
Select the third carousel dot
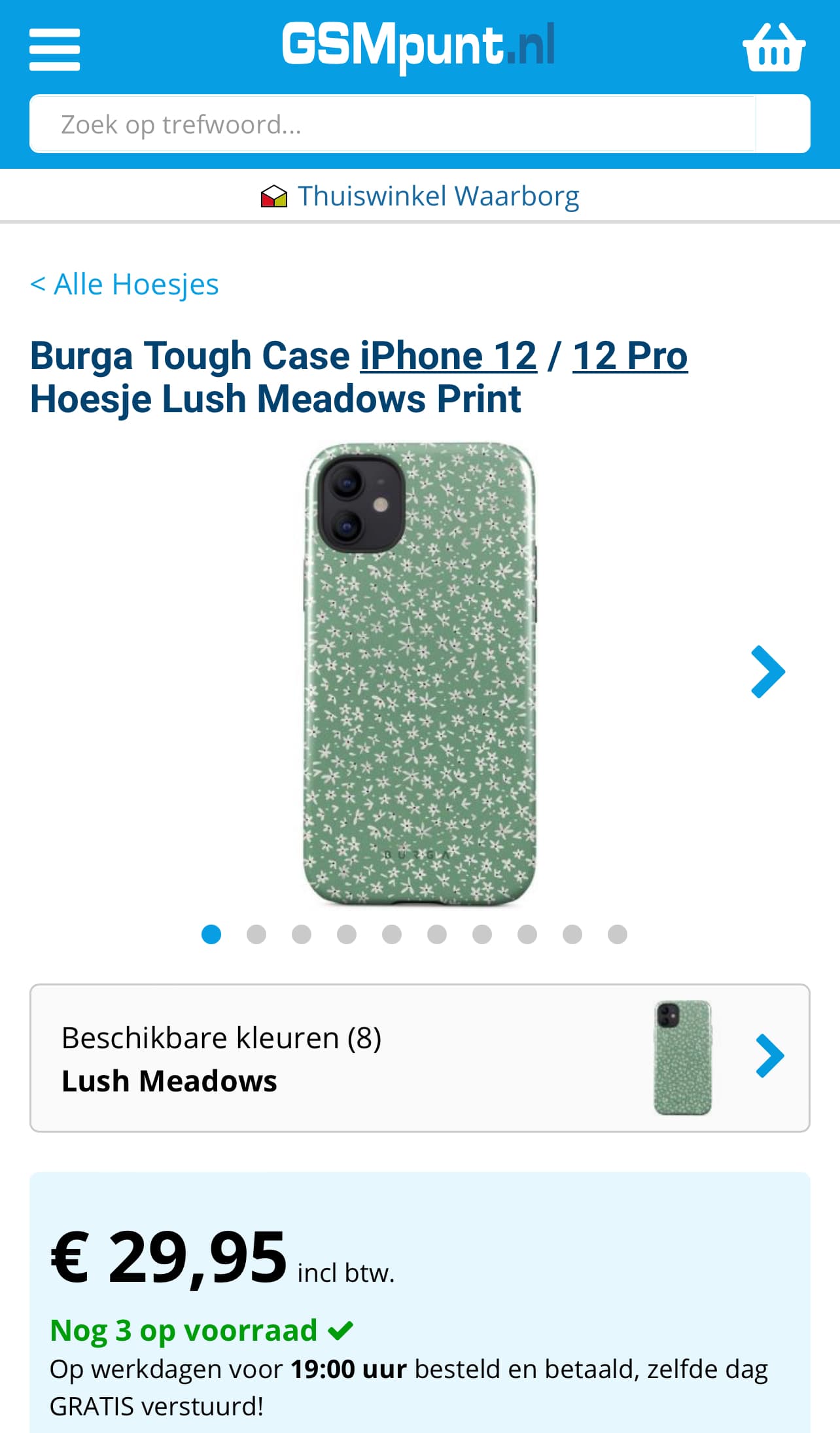click(302, 934)
